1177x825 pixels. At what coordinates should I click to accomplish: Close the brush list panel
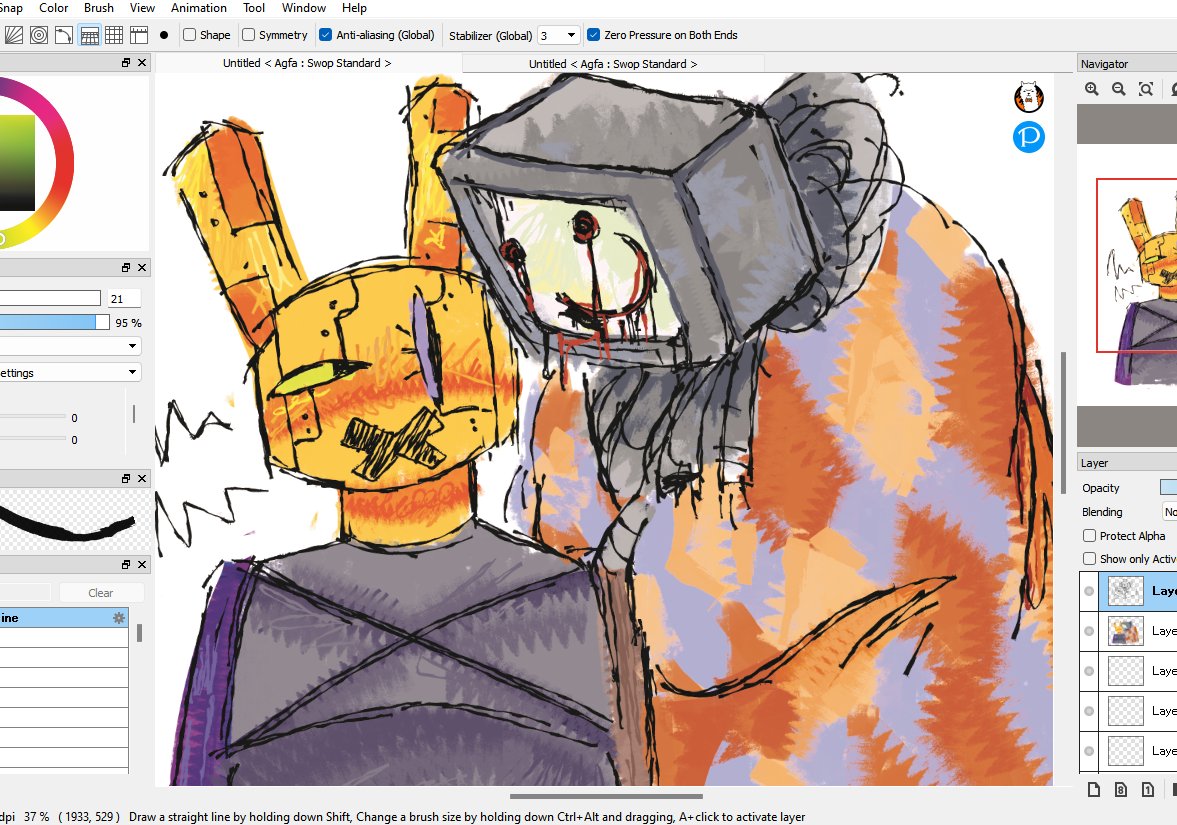(x=142, y=565)
